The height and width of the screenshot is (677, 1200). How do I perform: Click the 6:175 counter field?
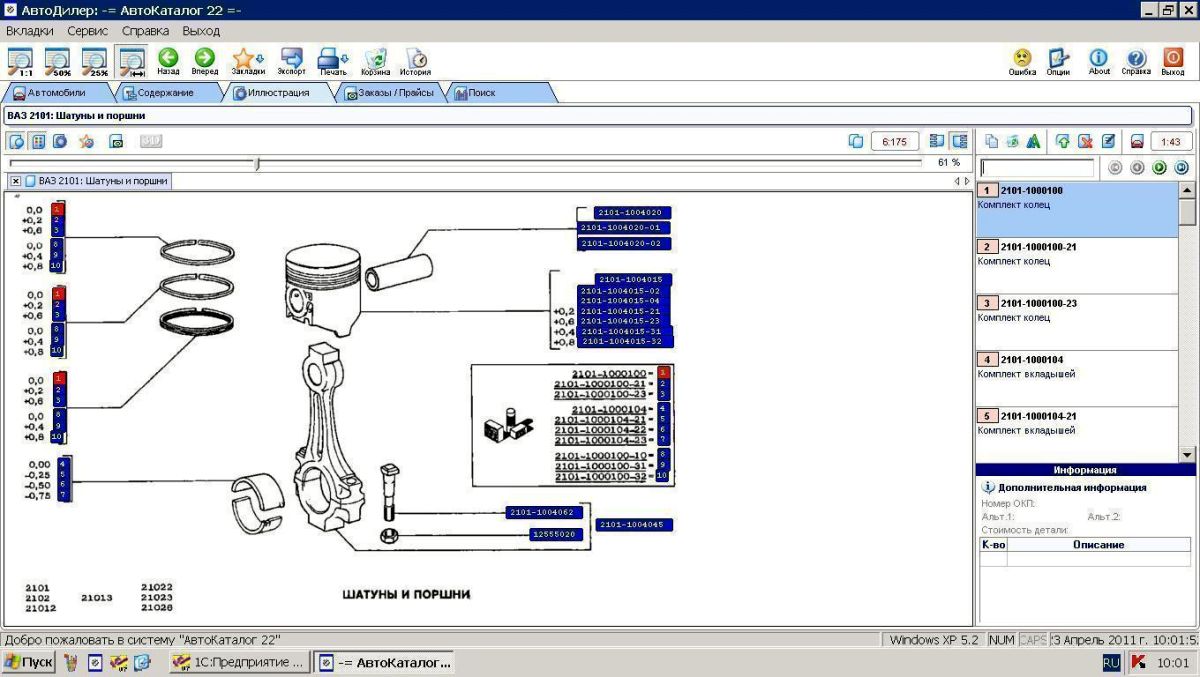coord(895,141)
